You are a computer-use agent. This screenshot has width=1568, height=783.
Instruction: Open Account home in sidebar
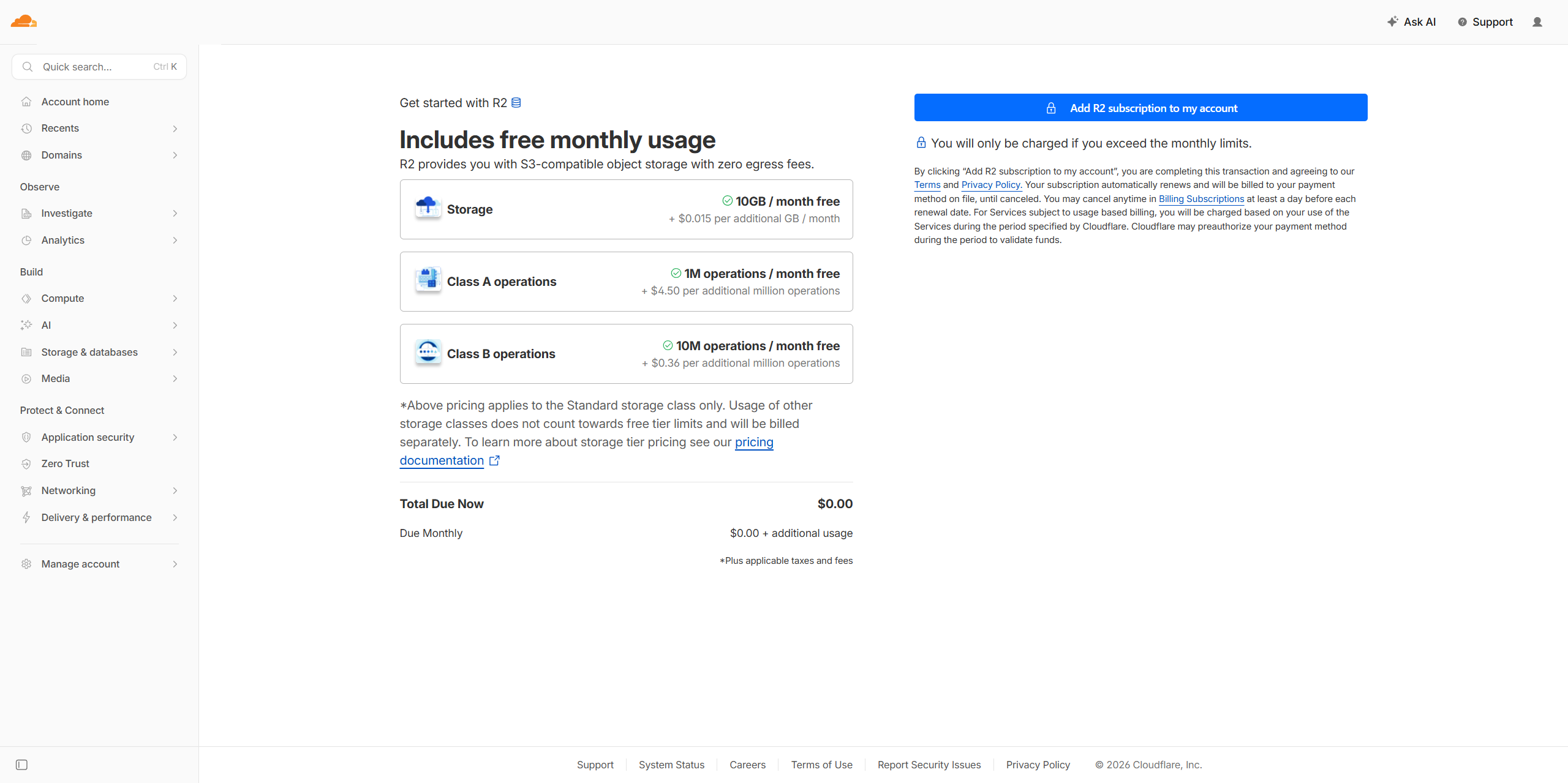tap(99, 102)
